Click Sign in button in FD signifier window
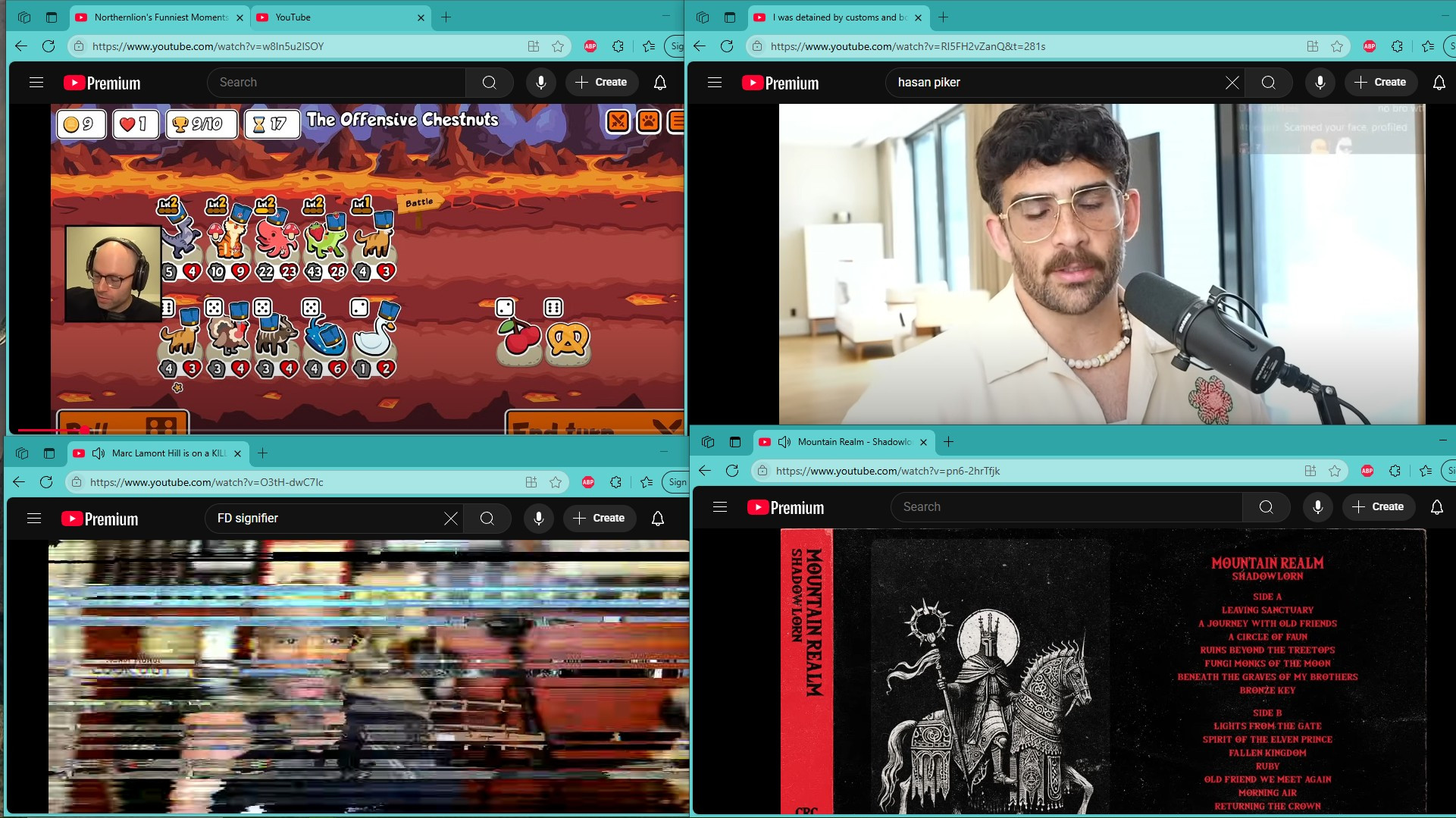Viewport: 1456px width, 818px height. click(675, 482)
